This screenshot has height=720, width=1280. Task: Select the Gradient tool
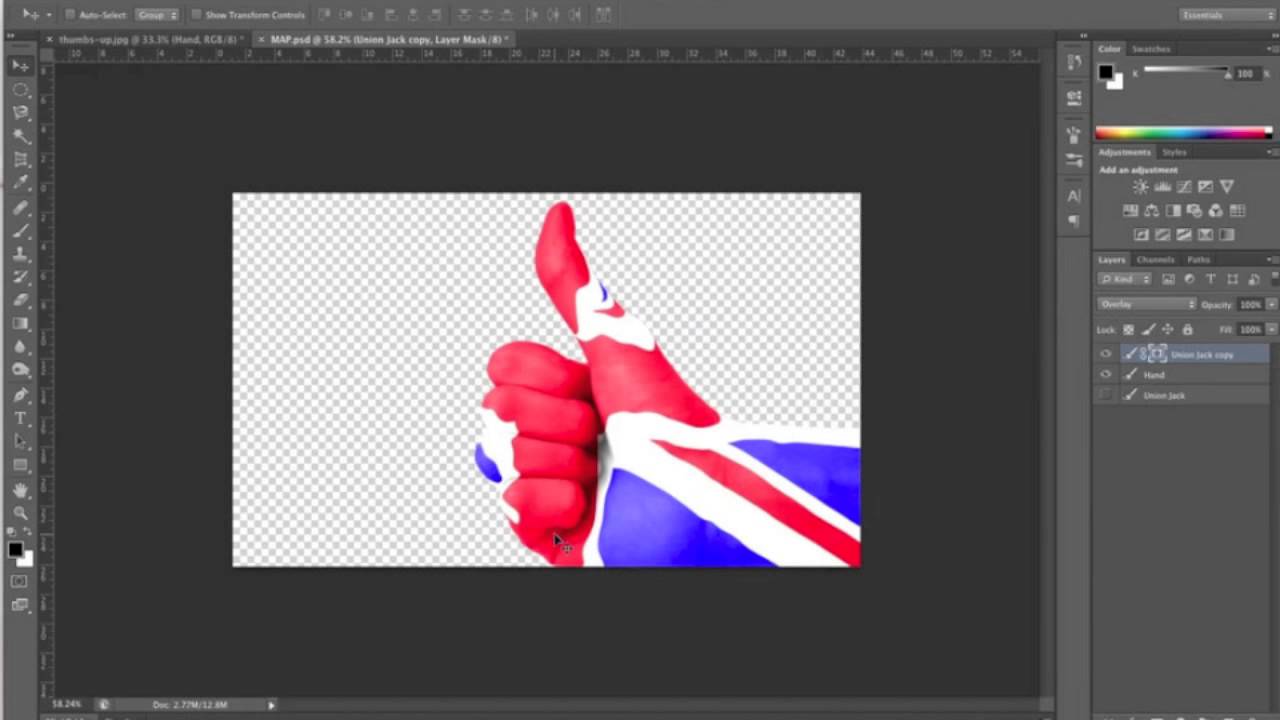click(20, 324)
